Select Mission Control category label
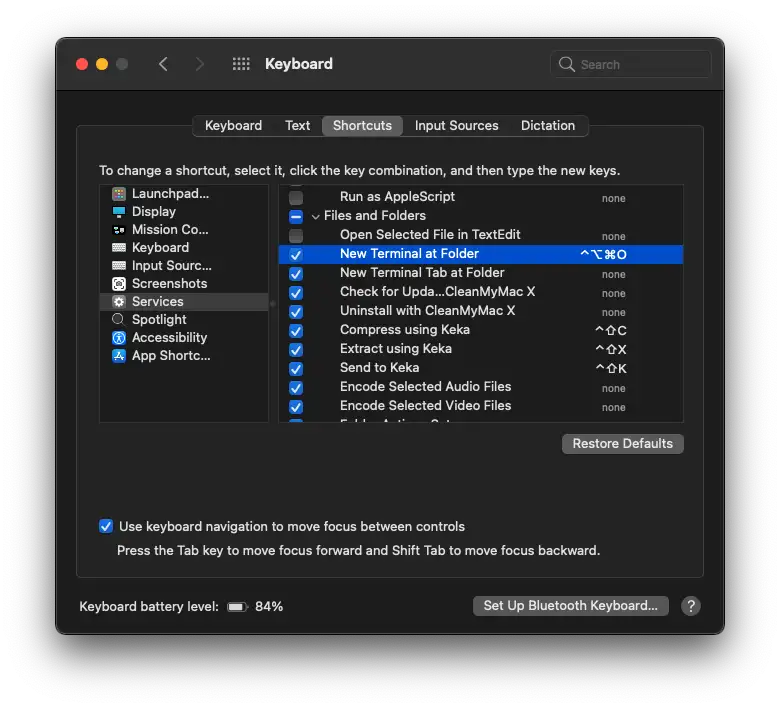Viewport: 780px width, 708px height. (170, 229)
